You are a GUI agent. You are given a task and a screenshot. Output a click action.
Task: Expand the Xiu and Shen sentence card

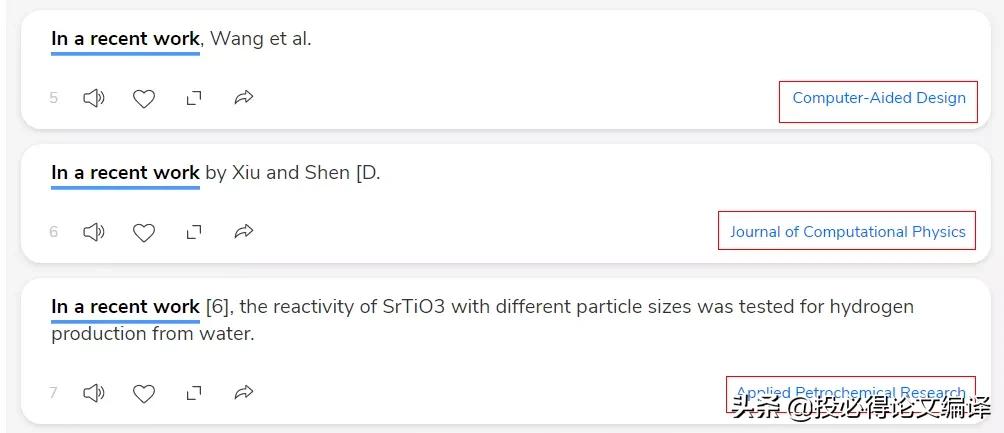tap(194, 232)
